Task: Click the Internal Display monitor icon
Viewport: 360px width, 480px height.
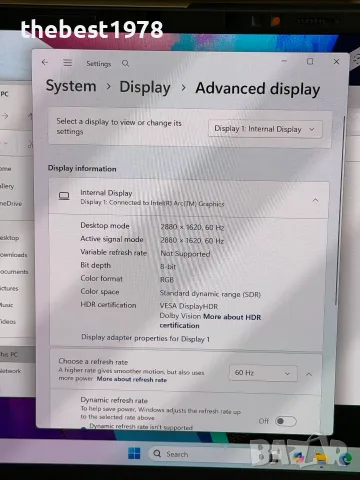Action: pyautogui.click(x=64, y=196)
